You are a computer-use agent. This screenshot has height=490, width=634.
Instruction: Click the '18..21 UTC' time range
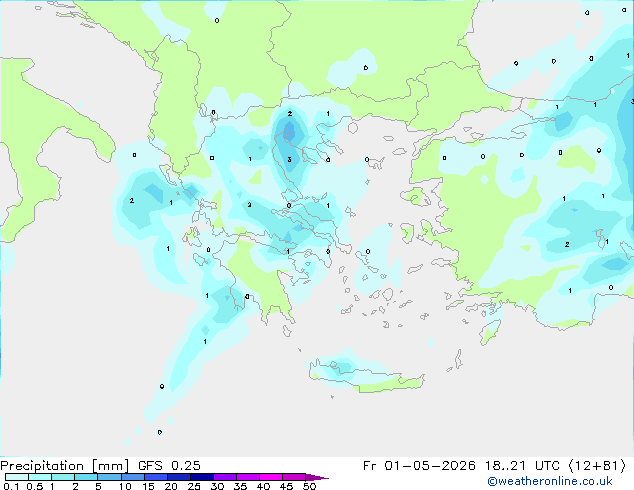pos(522,466)
